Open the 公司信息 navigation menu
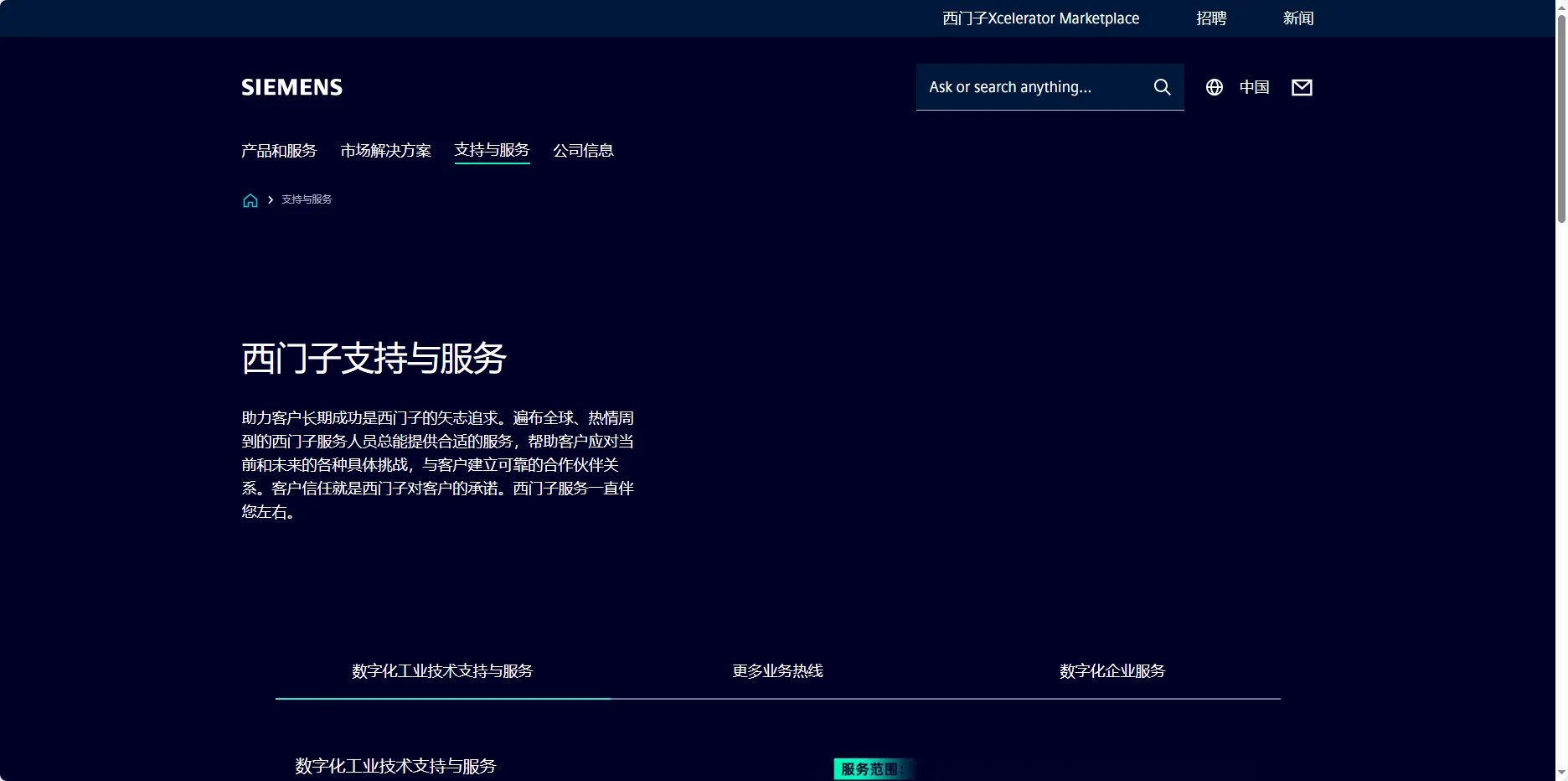Screen dimensions: 1568x781 583,151
